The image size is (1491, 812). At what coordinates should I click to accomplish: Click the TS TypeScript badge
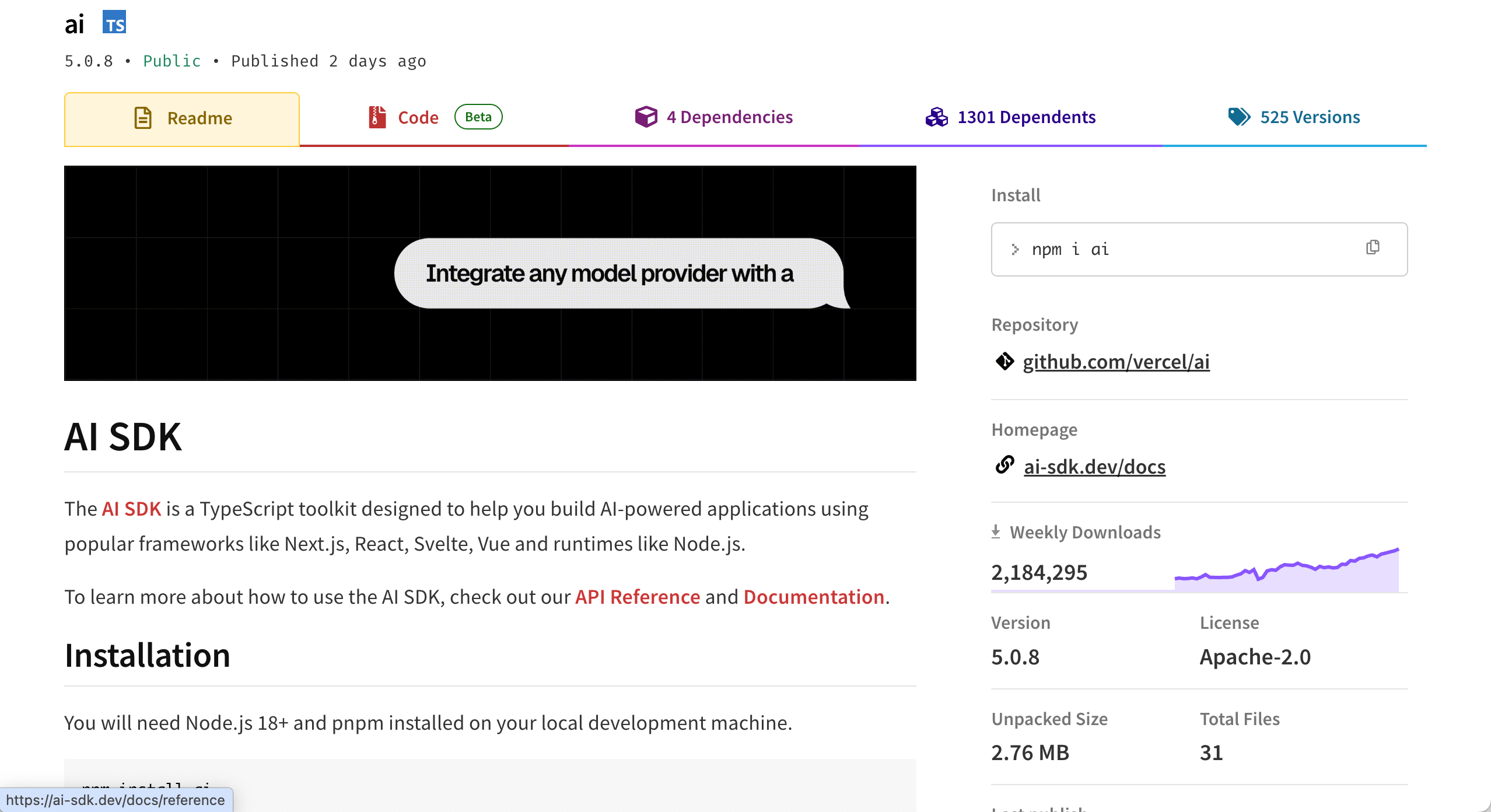pyautogui.click(x=114, y=23)
